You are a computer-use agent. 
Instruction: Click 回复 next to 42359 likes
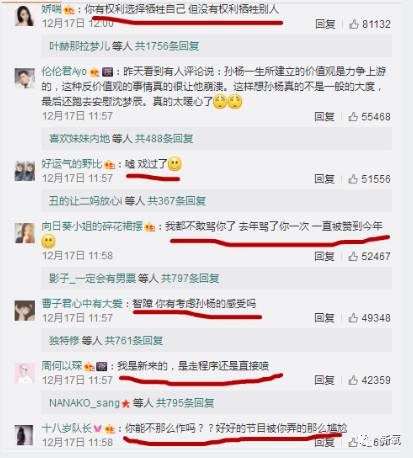coord(324,380)
